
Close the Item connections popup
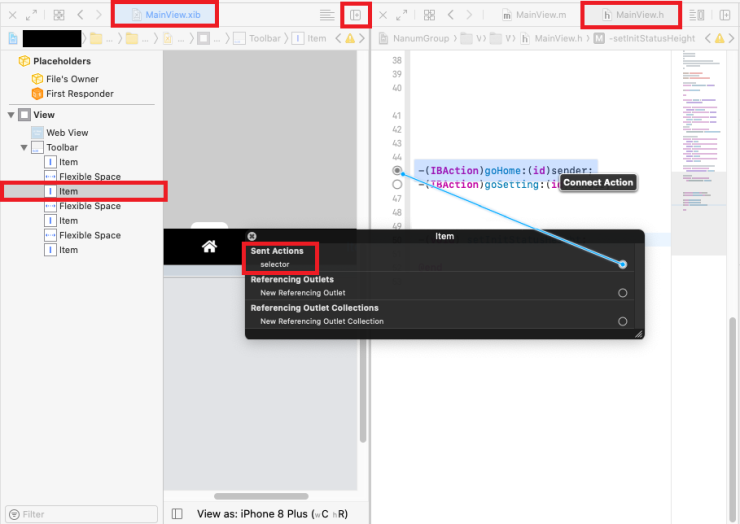pyautogui.click(x=252, y=236)
